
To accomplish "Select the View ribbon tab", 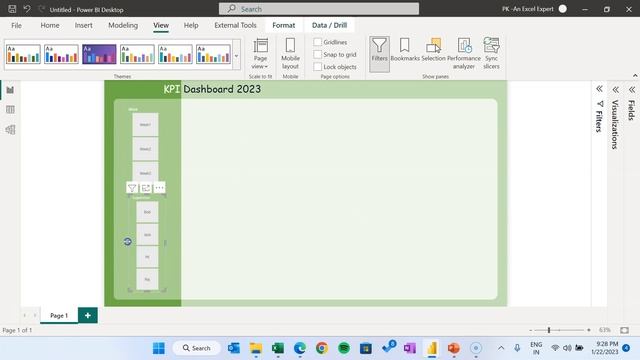I will tap(161, 25).
